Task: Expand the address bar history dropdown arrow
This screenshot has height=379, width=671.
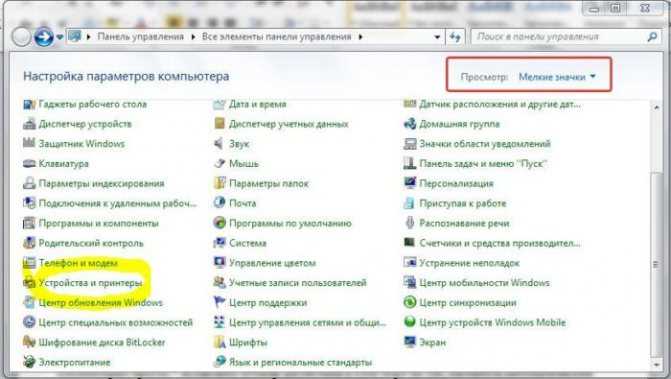Action: point(437,37)
